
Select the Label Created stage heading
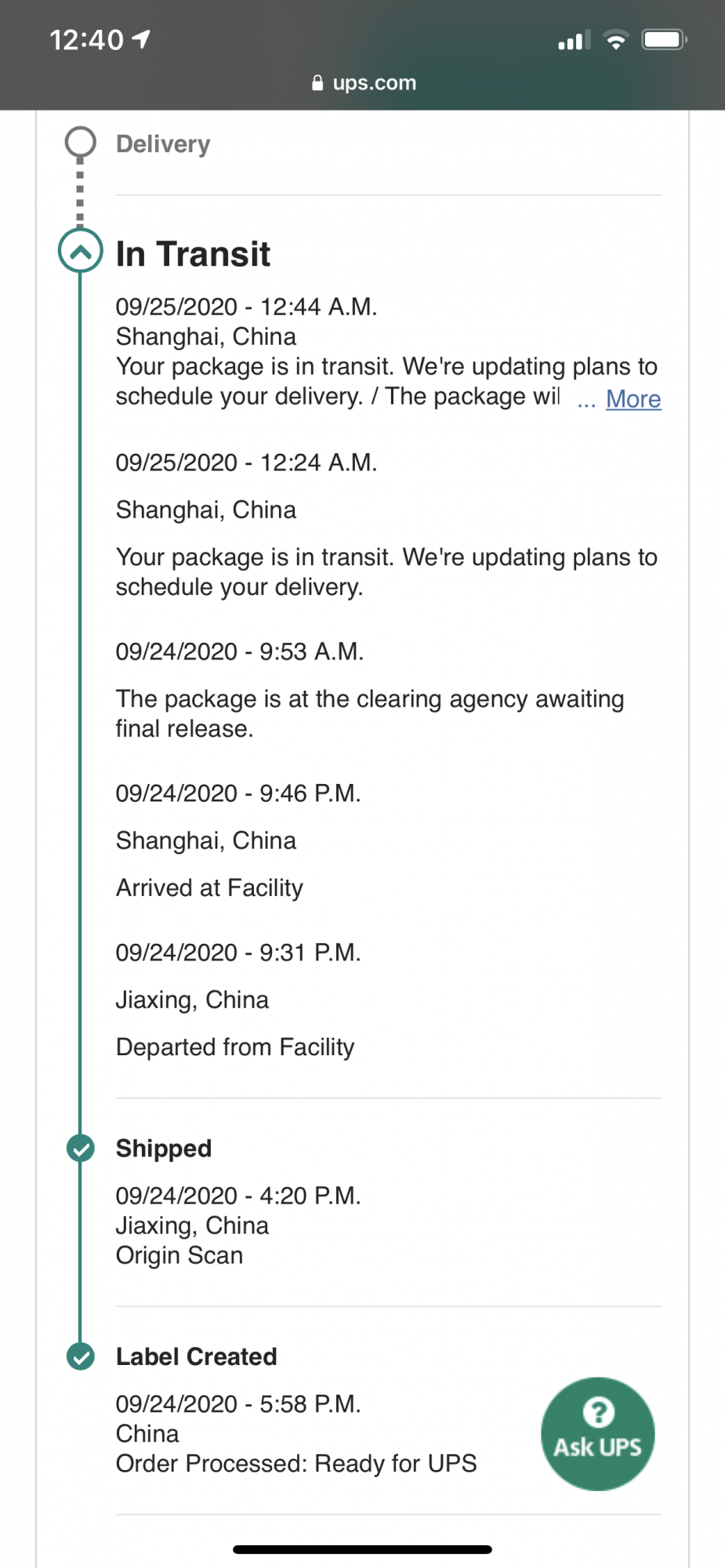(197, 1356)
